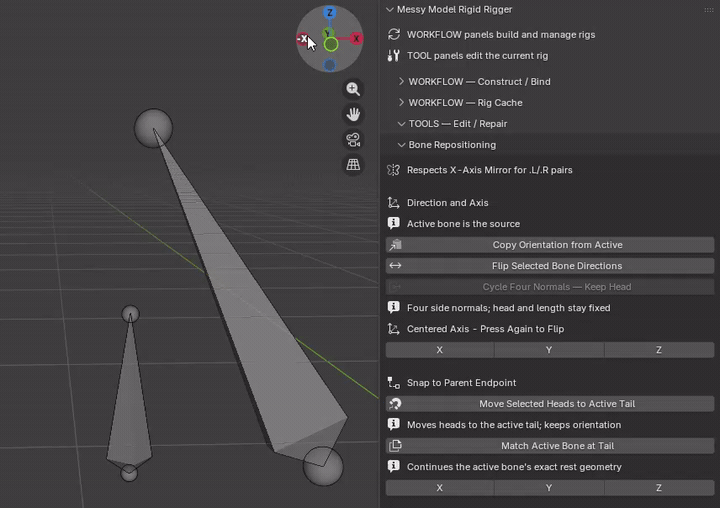Click the Snap to Parent Endpoint icon

coord(394,383)
